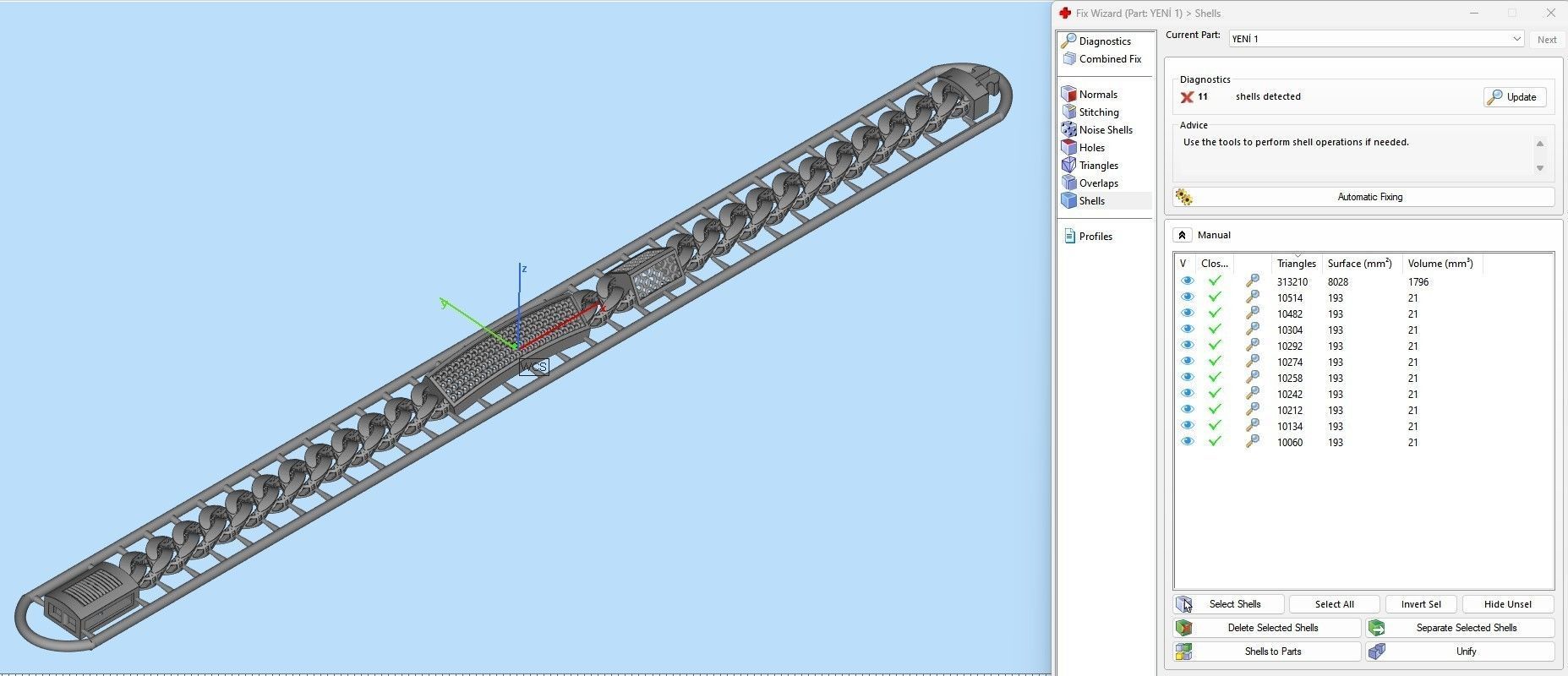Zoom to the 10304-triangle shell via magnifier
The height and width of the screenshot is (676, 1568).
pyautogui.click(x=1253, y=329)
